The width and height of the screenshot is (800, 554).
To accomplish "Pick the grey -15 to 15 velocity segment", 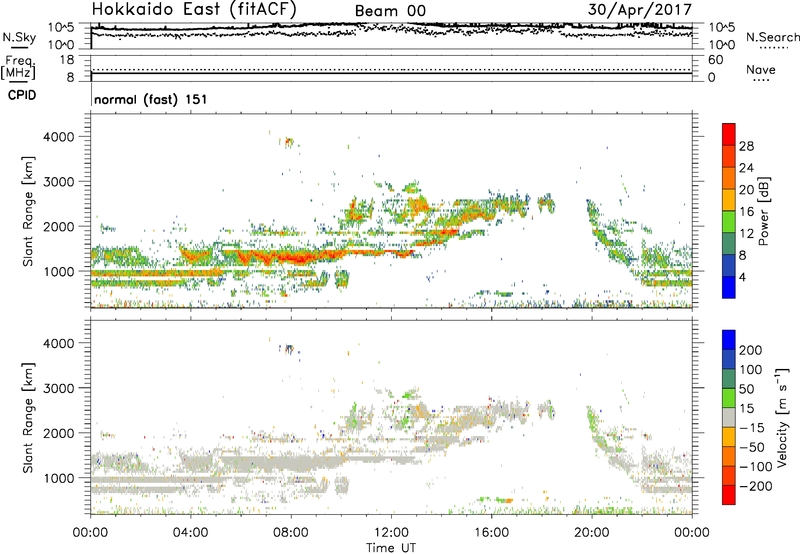I will pos(729,418).
